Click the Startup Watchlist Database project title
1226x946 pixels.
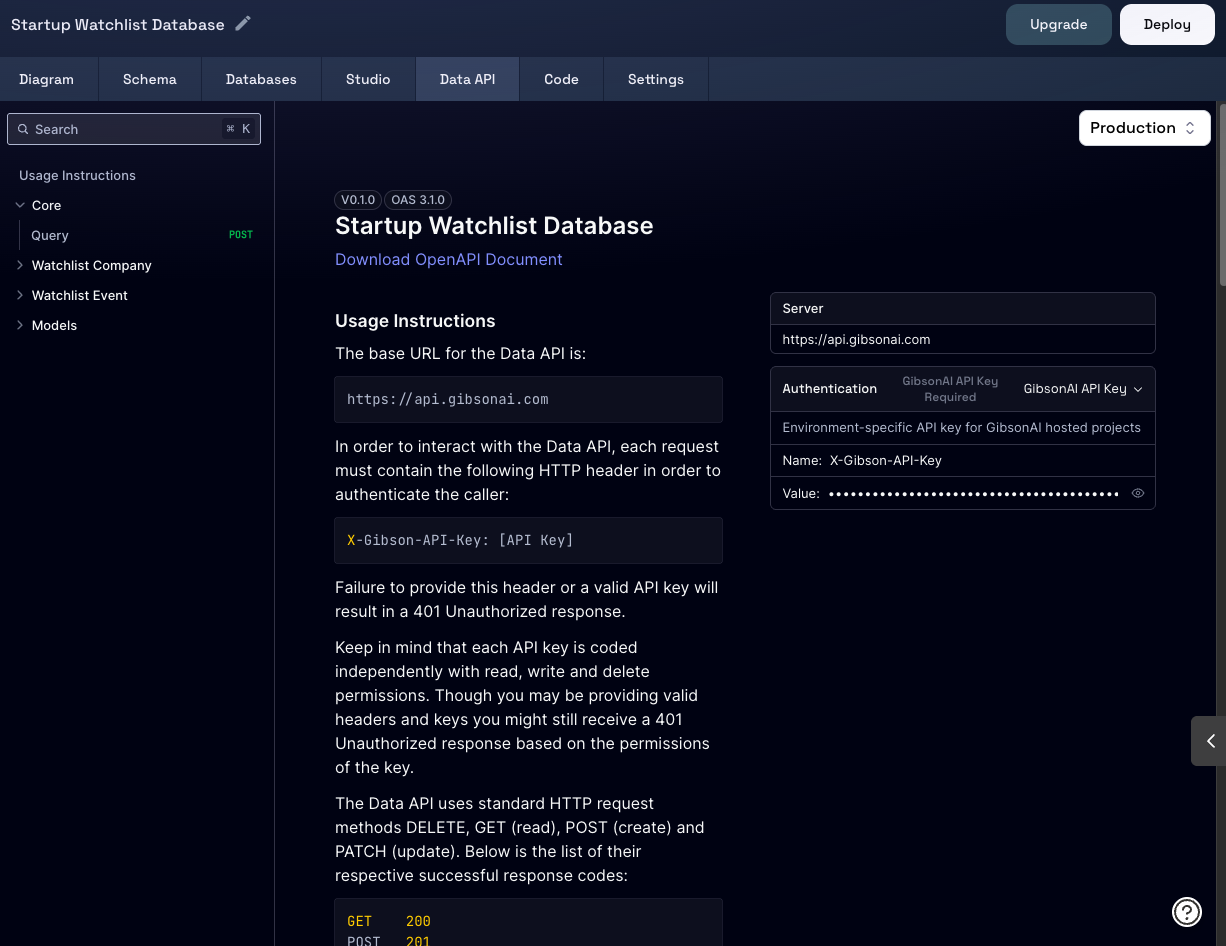click(118, 24)
